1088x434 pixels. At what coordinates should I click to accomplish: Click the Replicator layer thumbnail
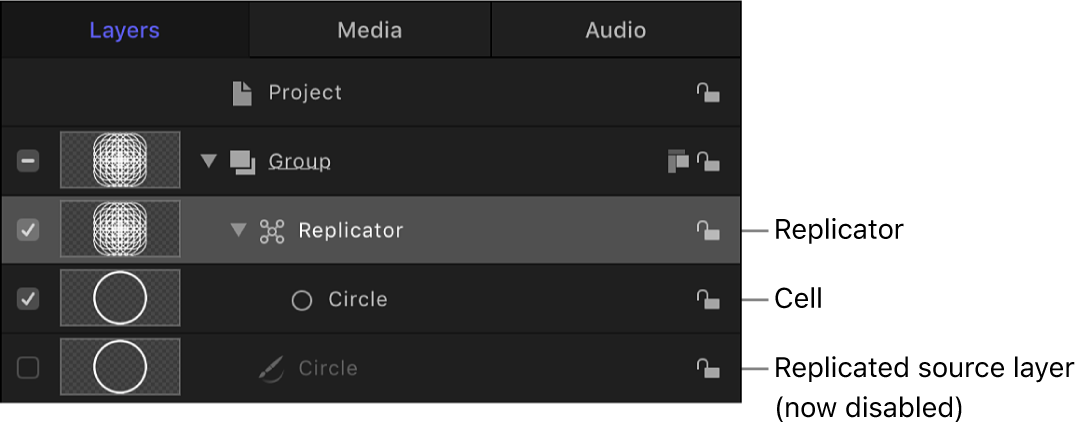120,230
